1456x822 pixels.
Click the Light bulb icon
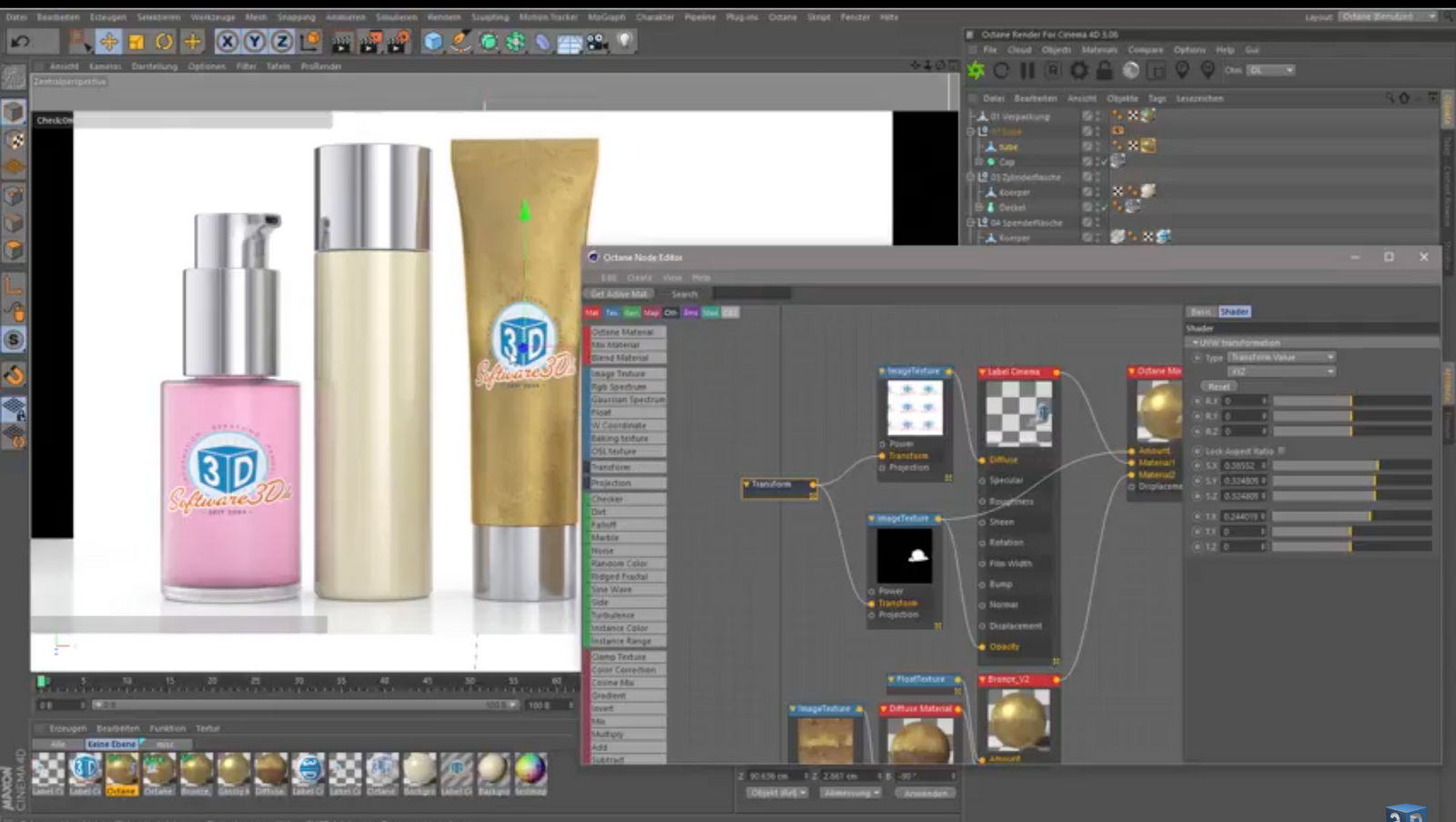(x=624, y=42)
